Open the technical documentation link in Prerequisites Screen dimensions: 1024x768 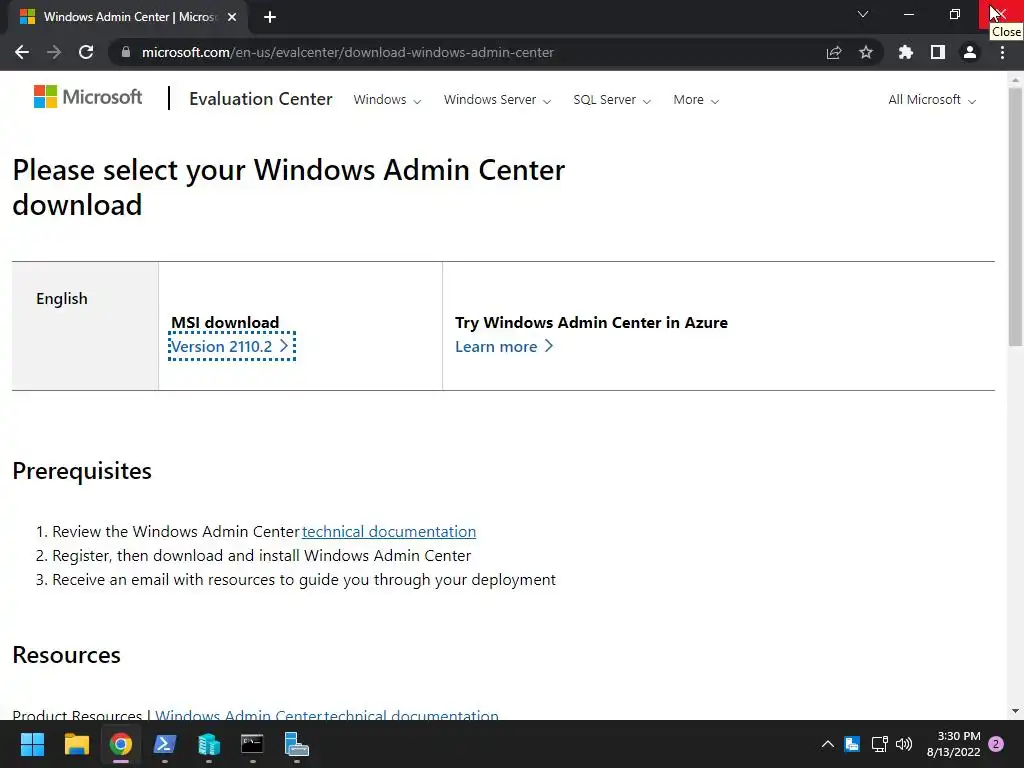(x=389, y=532)
